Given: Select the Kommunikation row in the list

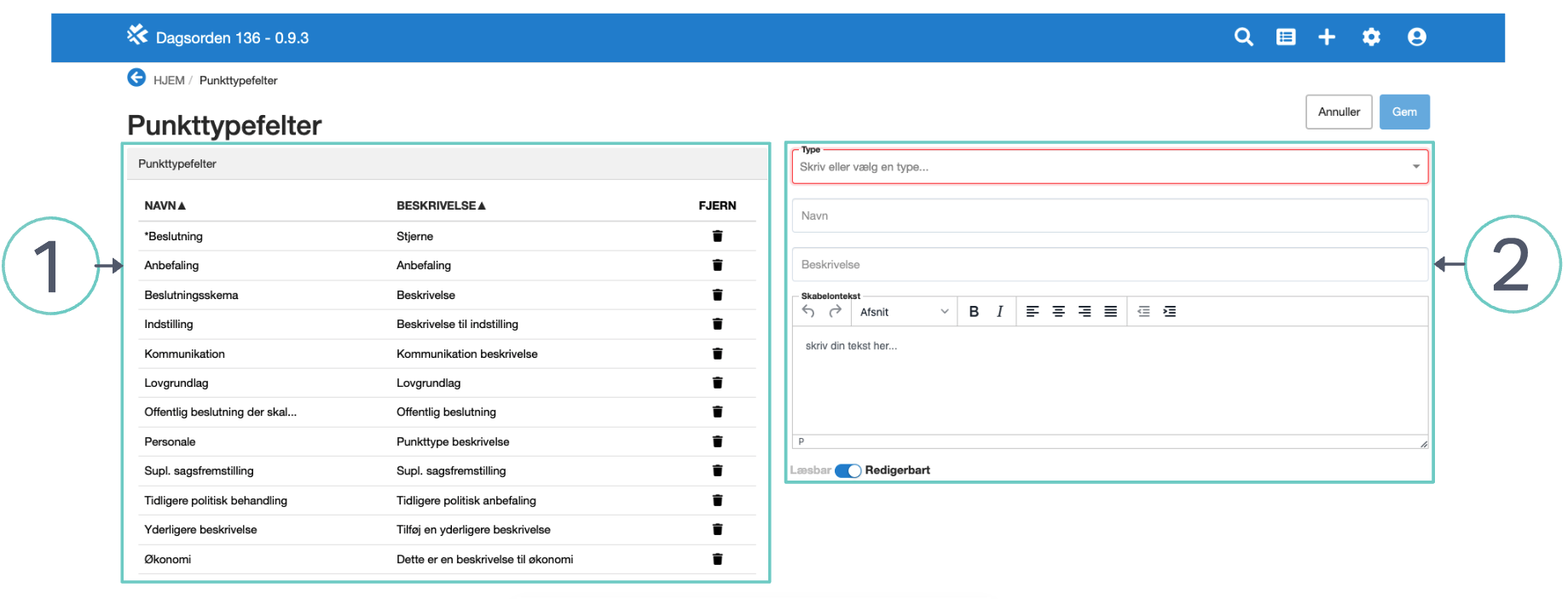Looking at the screenshot, I should 185,354.
